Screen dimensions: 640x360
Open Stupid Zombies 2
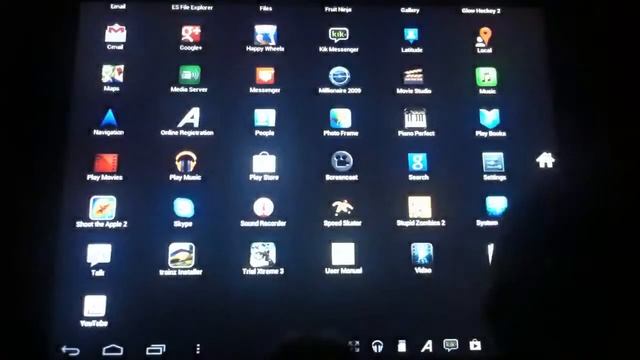pos(420,207)
